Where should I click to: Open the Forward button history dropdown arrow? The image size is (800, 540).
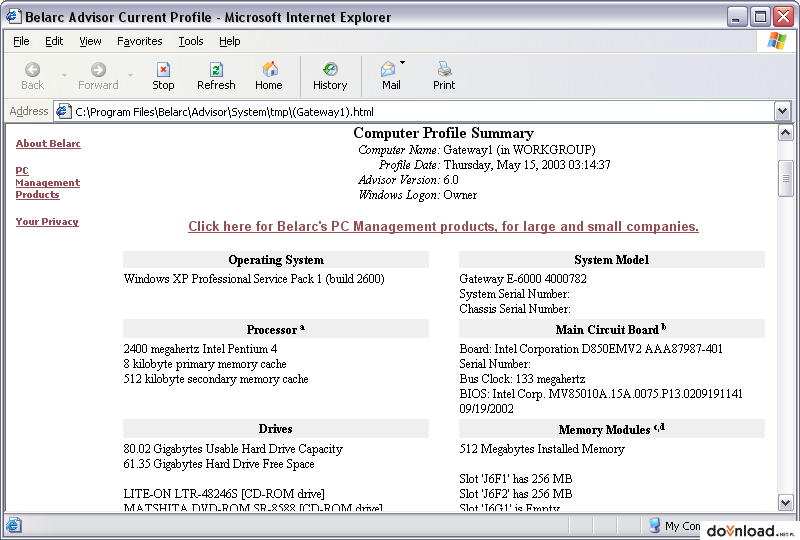[131, 76]
